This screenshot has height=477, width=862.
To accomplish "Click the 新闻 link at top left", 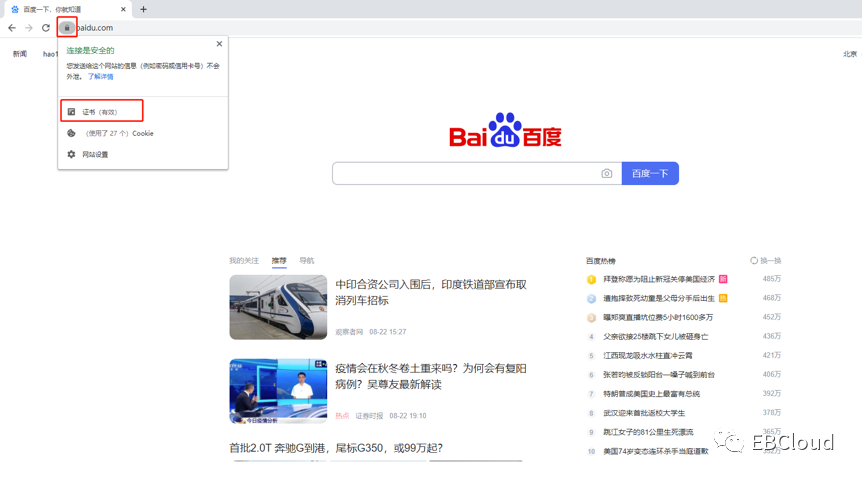I will click(20, 54).
